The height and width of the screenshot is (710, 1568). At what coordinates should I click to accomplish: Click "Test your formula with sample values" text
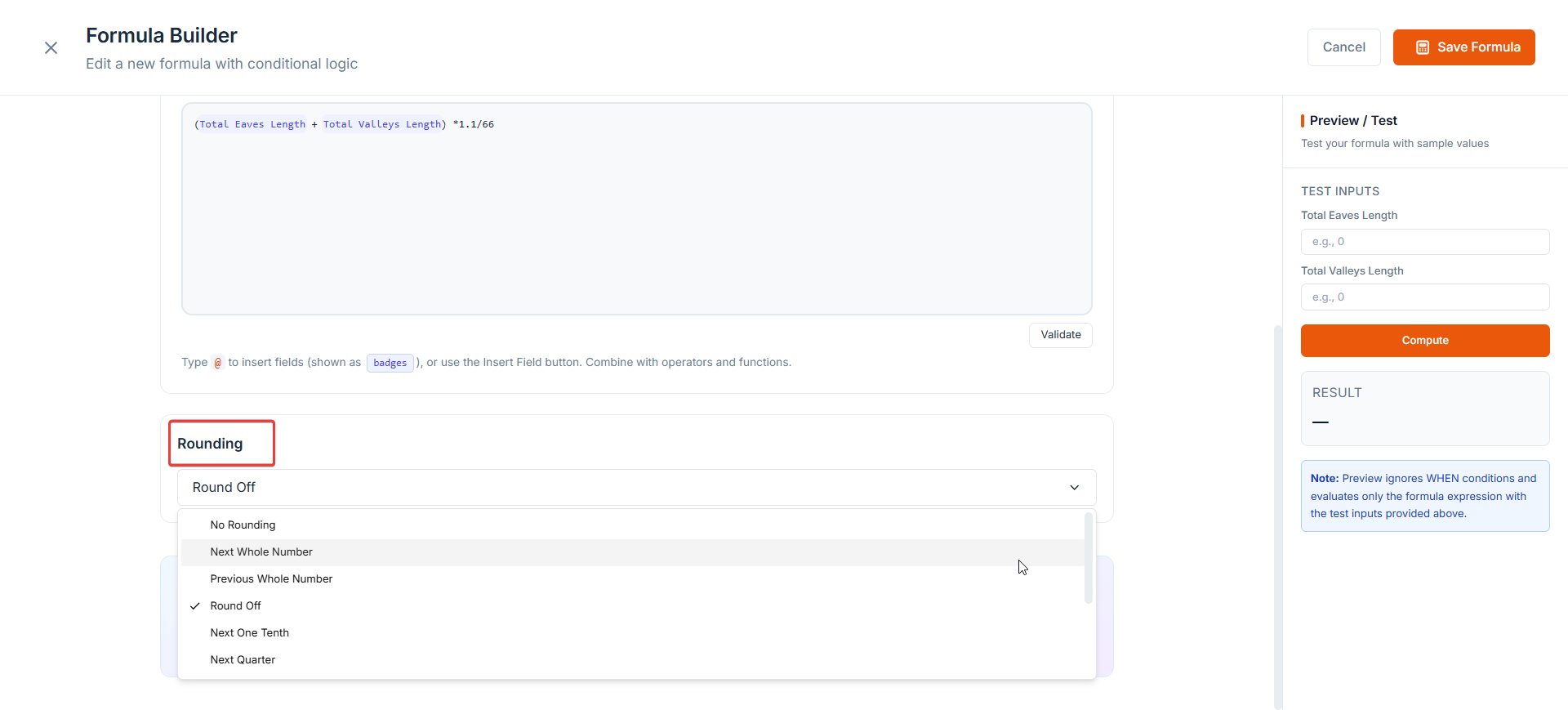click(x=1394, y=144)
